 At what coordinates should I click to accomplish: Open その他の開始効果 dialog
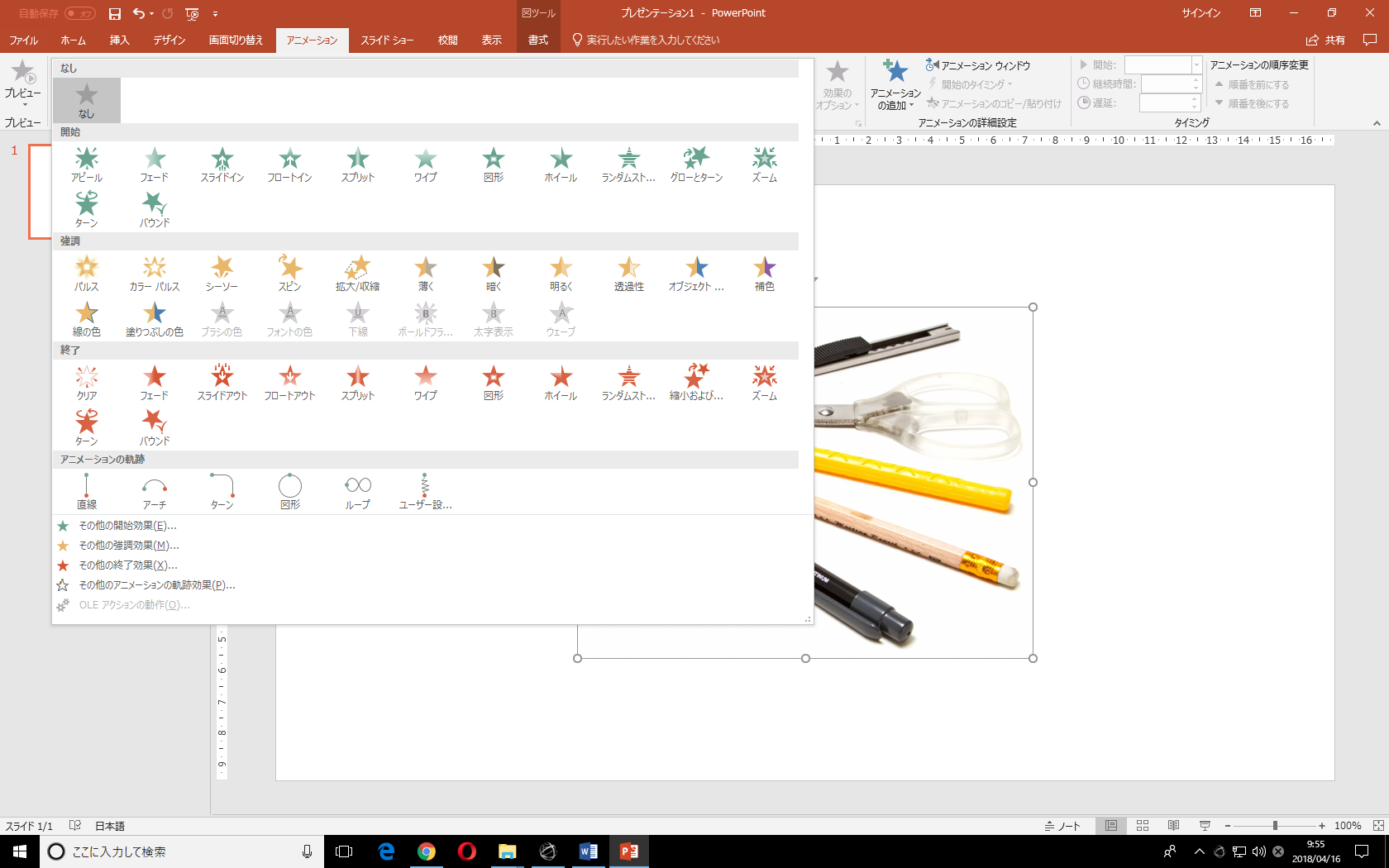pyautogui.click(x=127, y=526)
